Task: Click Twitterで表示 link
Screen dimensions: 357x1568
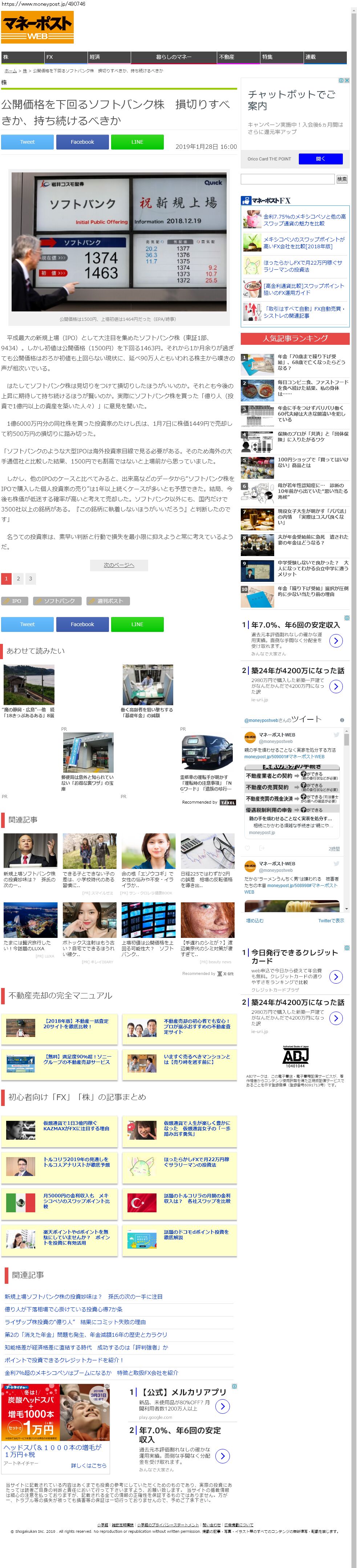Action: click(x=331, y=920)
